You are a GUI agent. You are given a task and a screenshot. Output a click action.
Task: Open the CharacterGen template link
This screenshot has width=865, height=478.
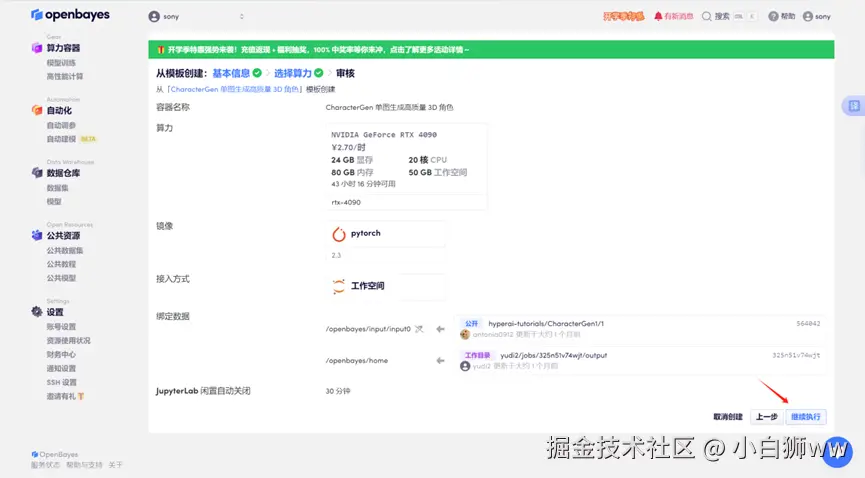point(234,89)
